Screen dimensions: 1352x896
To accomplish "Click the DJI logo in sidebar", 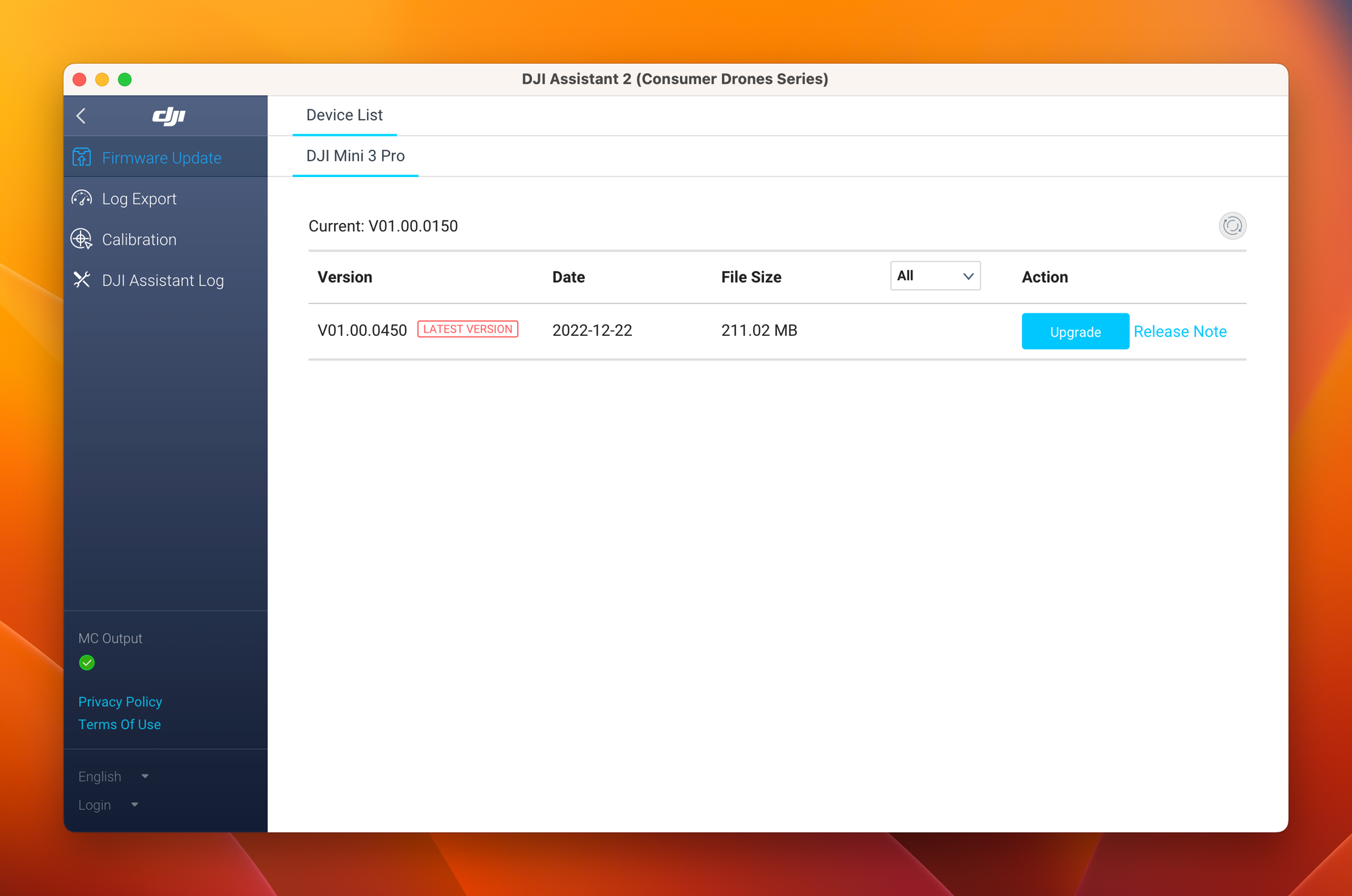I will 168,116.
